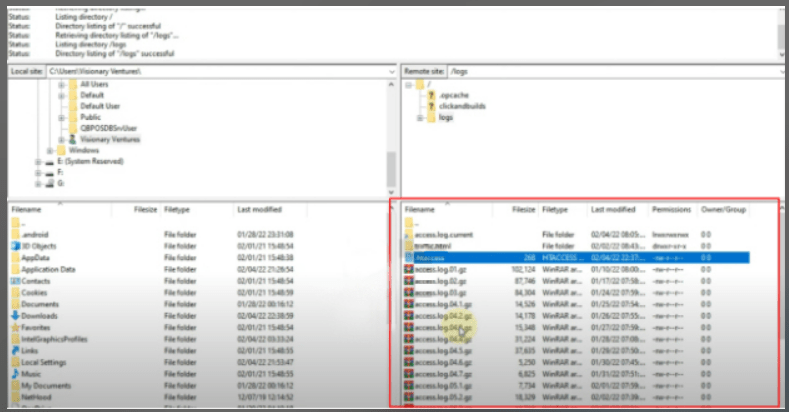Sort local files by Filename column
Viewport: 789px width, 412px height.
(x=60, y=209)
